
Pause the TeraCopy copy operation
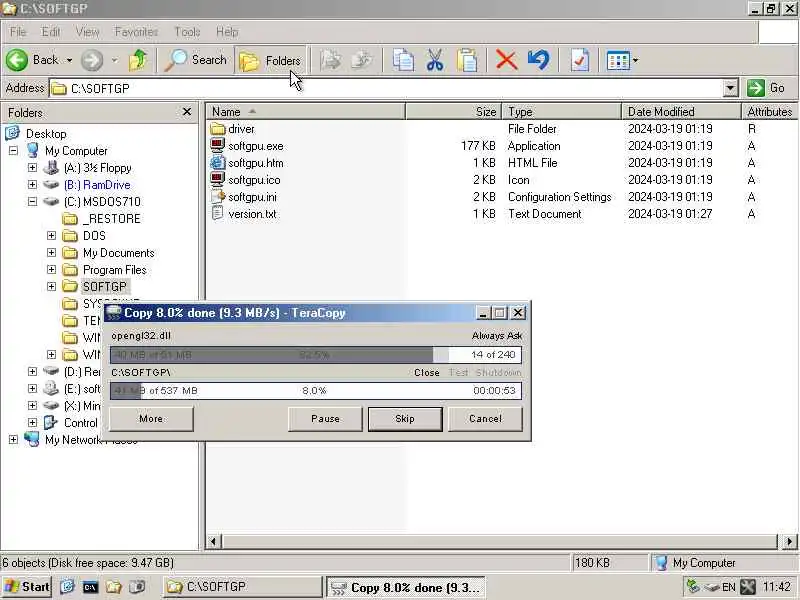point(326,419)
